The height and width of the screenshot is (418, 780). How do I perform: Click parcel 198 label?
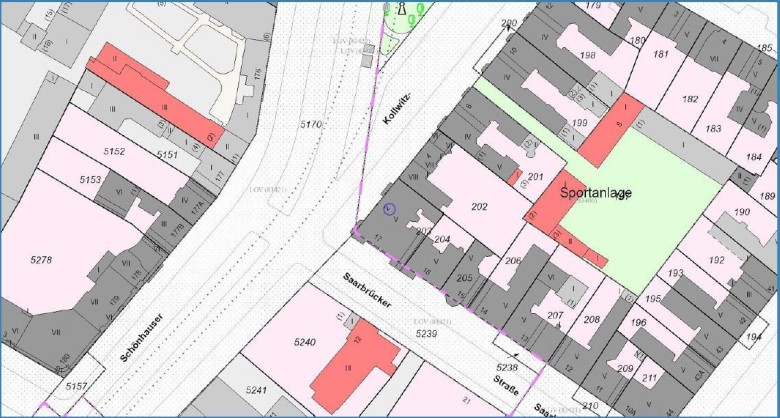pyautogui.click(x=588, y=55)
